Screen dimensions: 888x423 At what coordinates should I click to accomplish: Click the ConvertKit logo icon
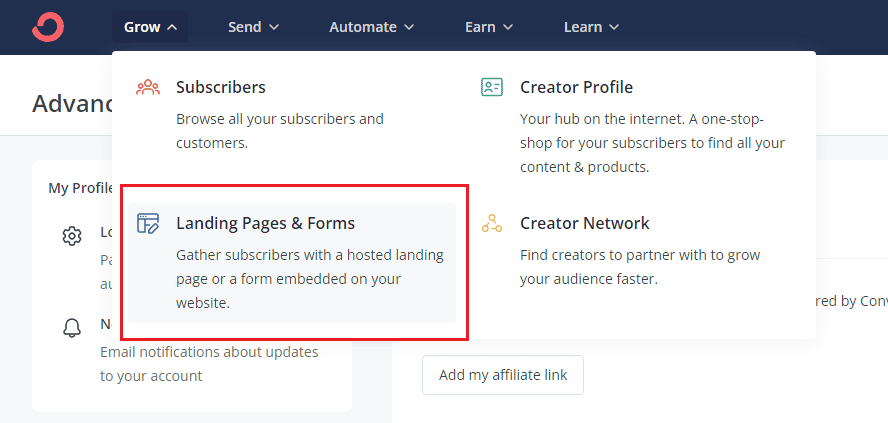click(48, 27)
